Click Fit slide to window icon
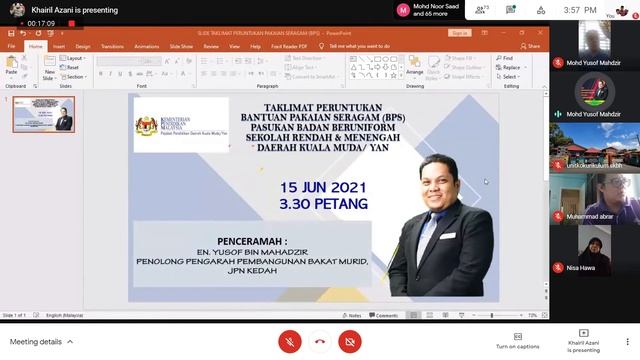Screen dimensions: 640x360 pos(544,315)
